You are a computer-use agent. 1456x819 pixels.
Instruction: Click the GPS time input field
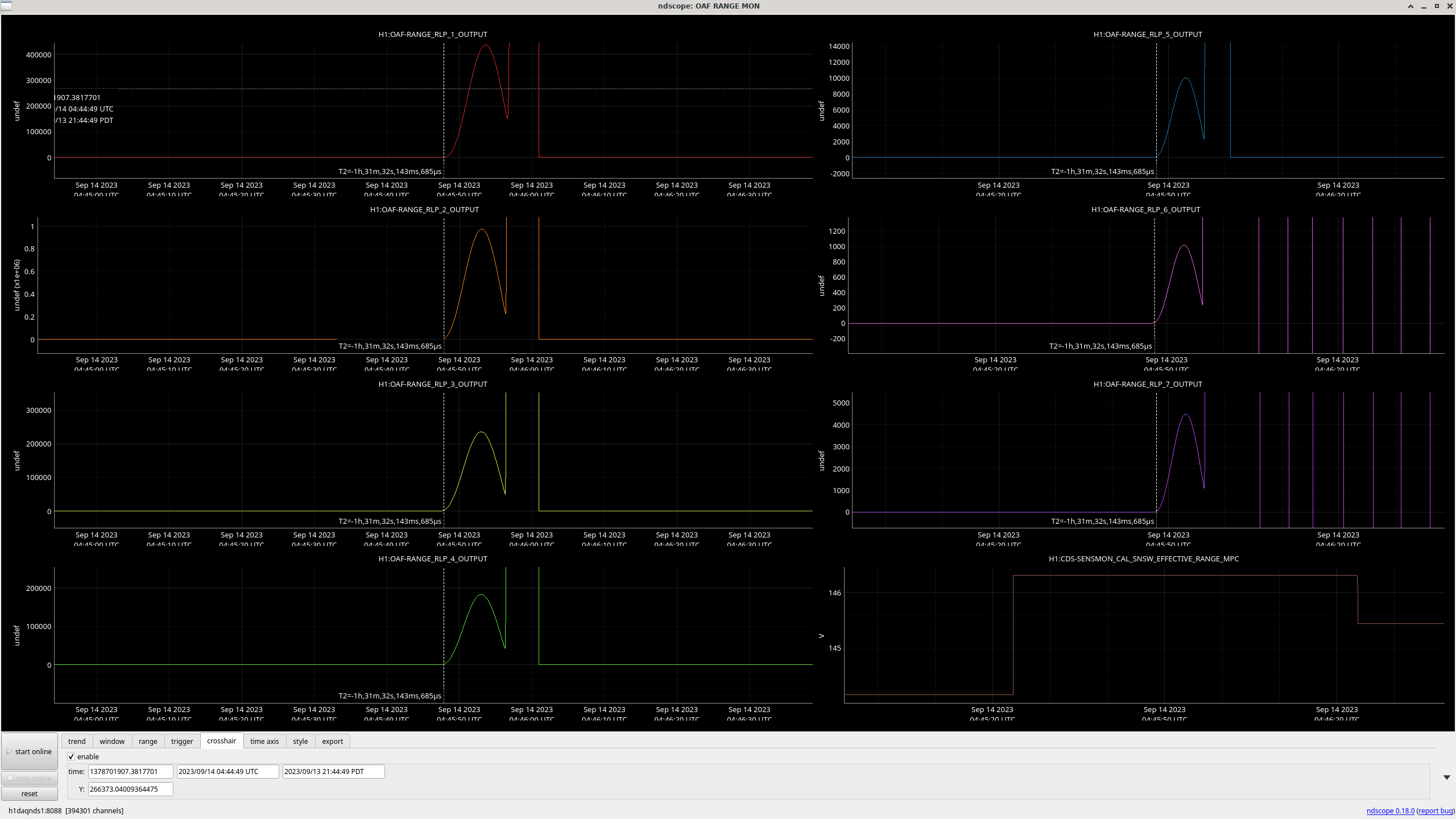point(130,771)
